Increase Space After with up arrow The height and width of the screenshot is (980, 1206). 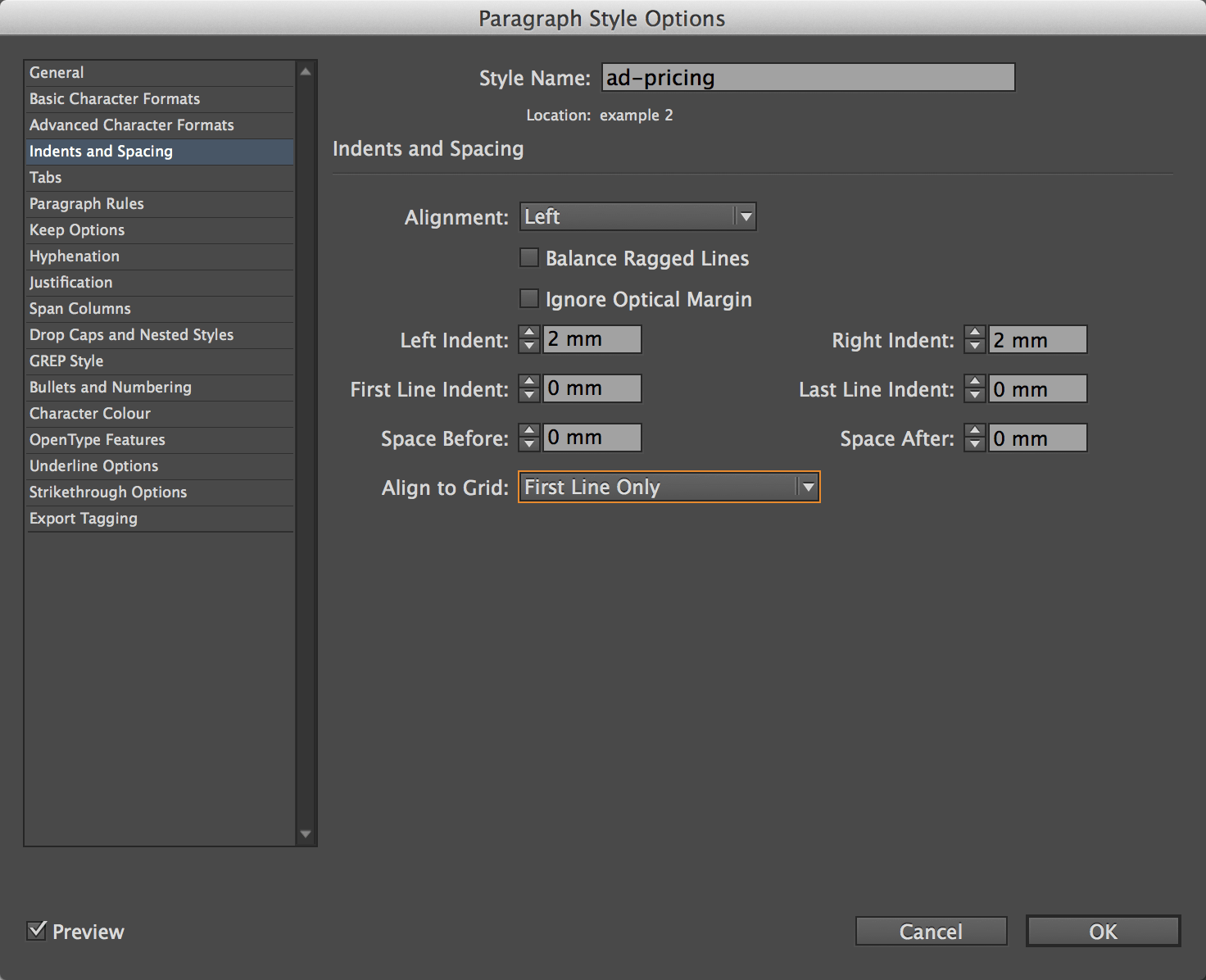click(975, 431)
